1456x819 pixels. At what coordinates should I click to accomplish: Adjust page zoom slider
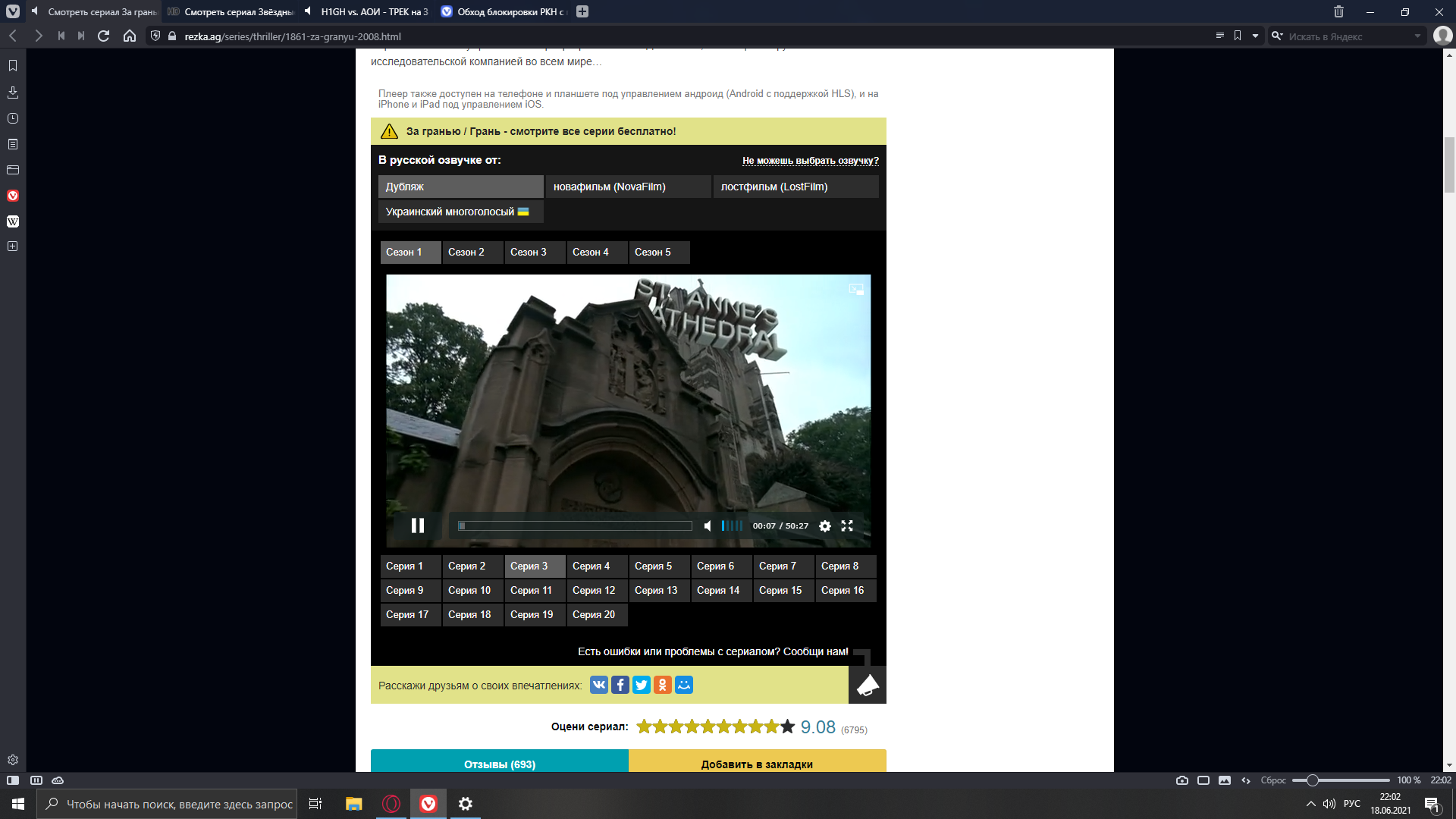(1341, 780)
